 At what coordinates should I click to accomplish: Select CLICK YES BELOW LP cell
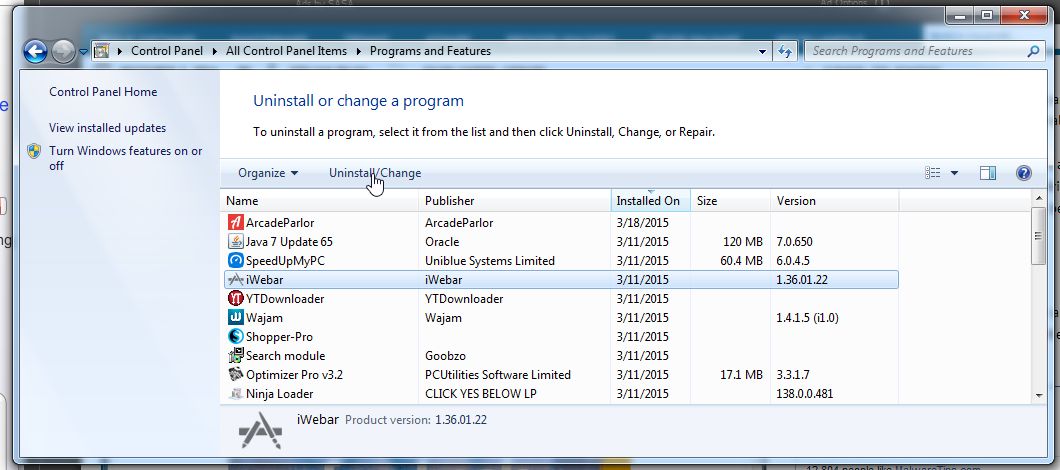tap(481, 393)
